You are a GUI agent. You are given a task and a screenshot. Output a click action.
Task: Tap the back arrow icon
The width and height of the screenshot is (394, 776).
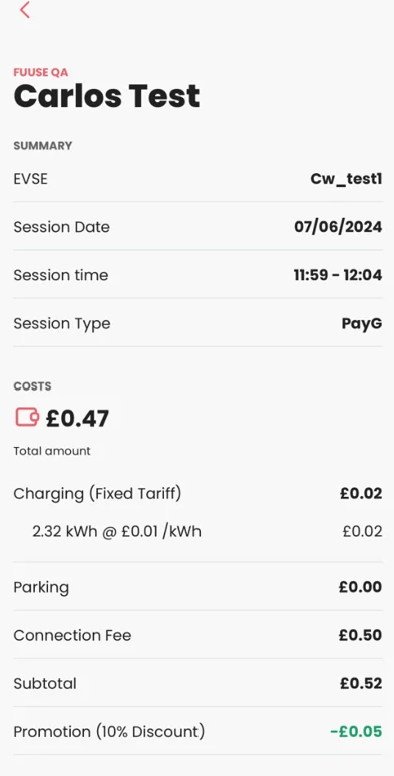[x=25, y=10]
